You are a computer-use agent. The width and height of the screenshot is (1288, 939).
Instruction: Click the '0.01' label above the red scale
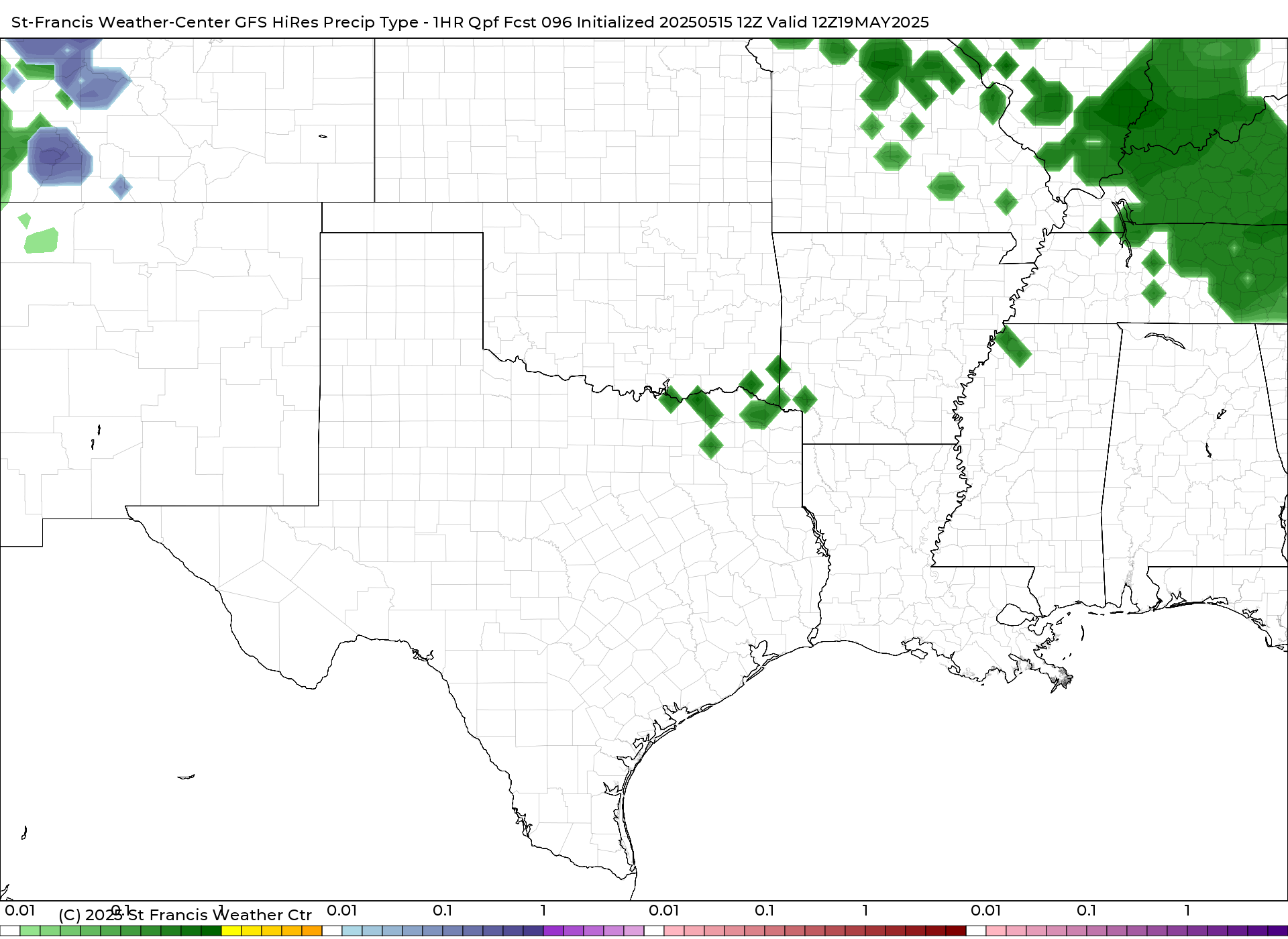click(664, 911)
